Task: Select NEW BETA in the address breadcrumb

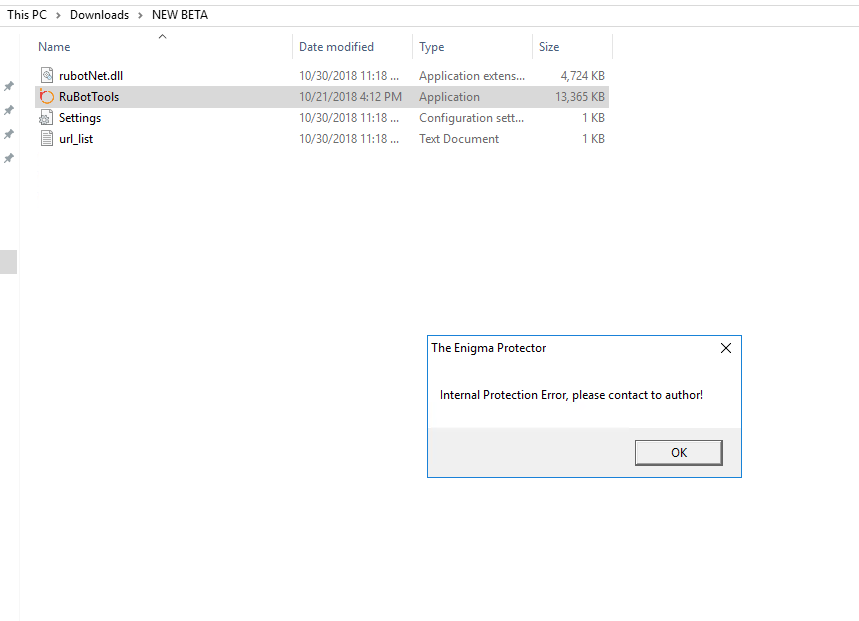Action: [x=180, y=15]
